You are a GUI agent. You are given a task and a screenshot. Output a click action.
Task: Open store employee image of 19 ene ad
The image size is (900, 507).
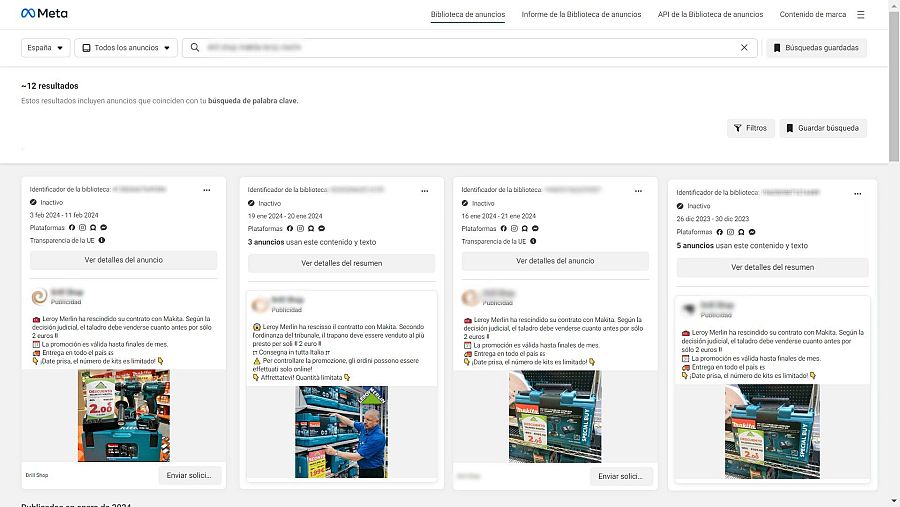pos(342,432)
